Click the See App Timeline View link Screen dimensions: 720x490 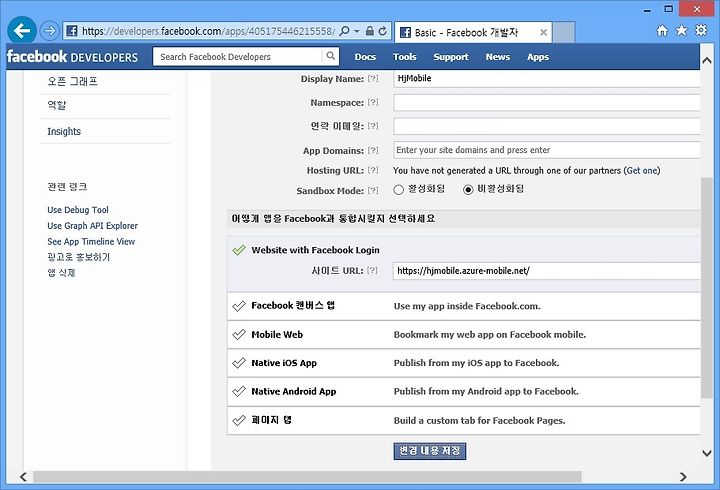91,242
